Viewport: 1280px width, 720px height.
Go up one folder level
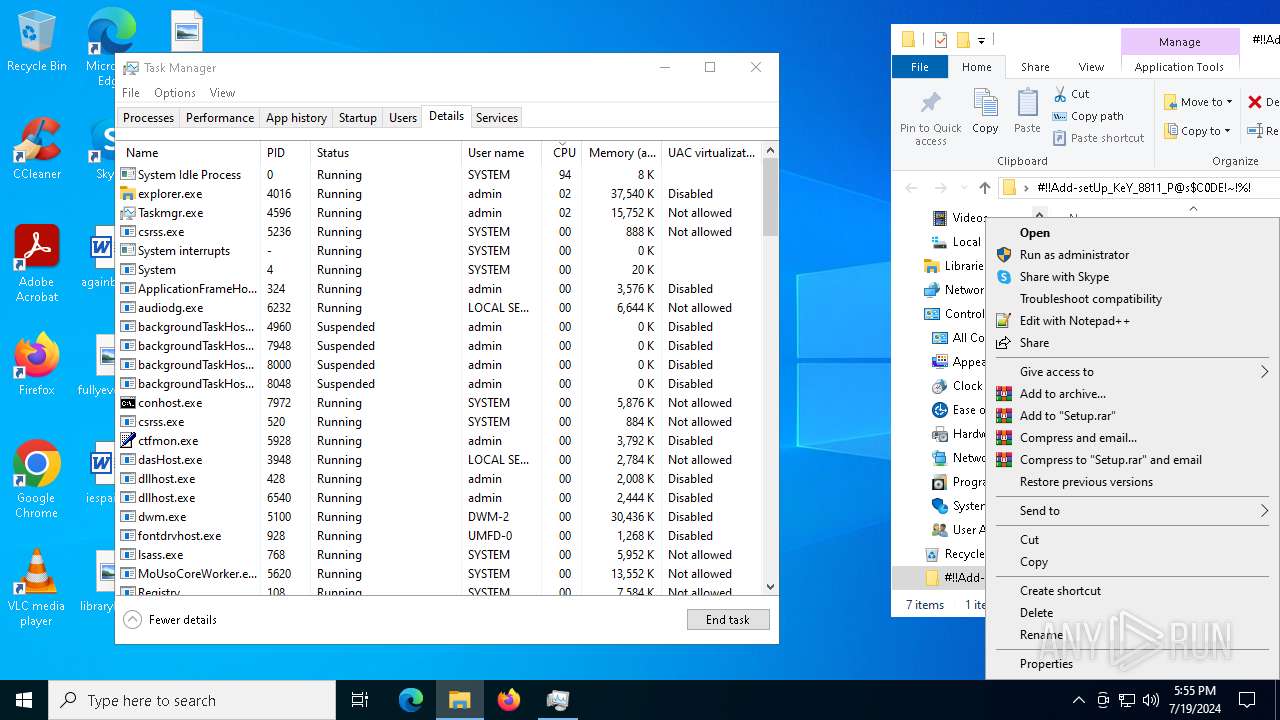(984, 188)
